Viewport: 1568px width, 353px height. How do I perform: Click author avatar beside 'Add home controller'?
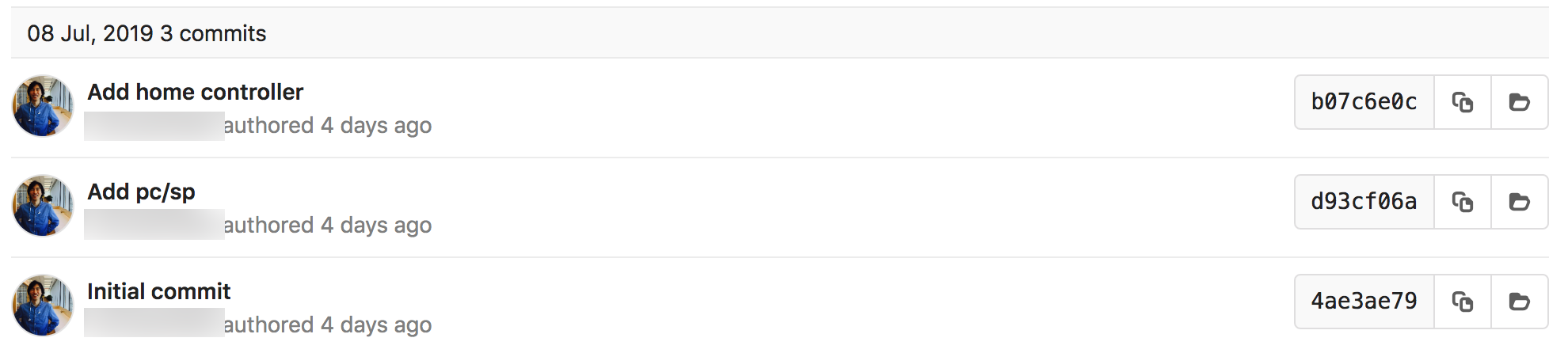point(43,106)
